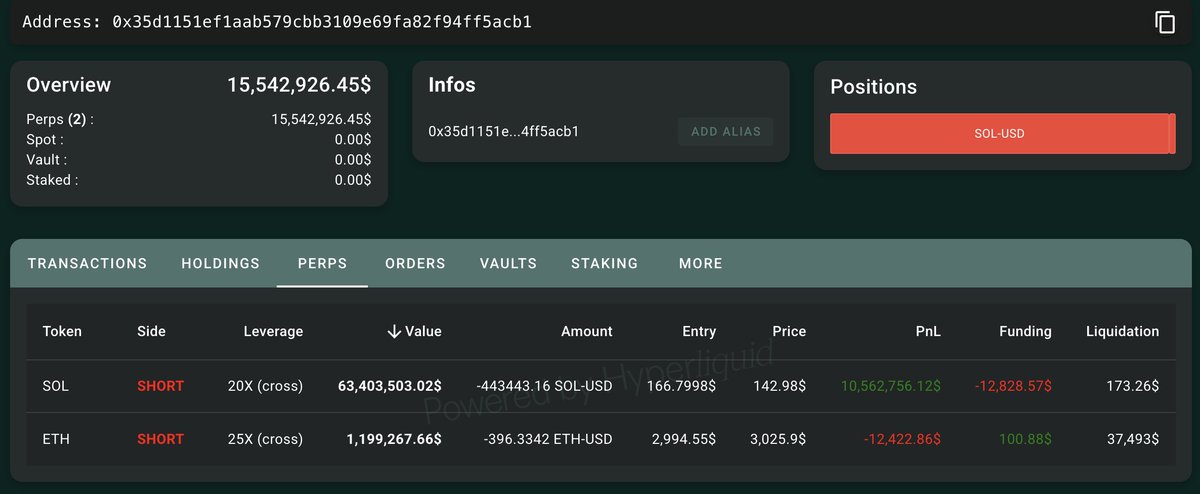1200x494 pixels.
Task: Click the shortened address in Infos
Action: (503, 131)
